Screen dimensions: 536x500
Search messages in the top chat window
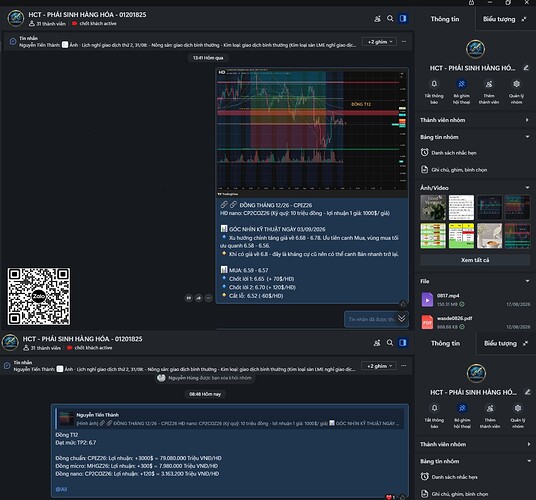pos(390,18)
